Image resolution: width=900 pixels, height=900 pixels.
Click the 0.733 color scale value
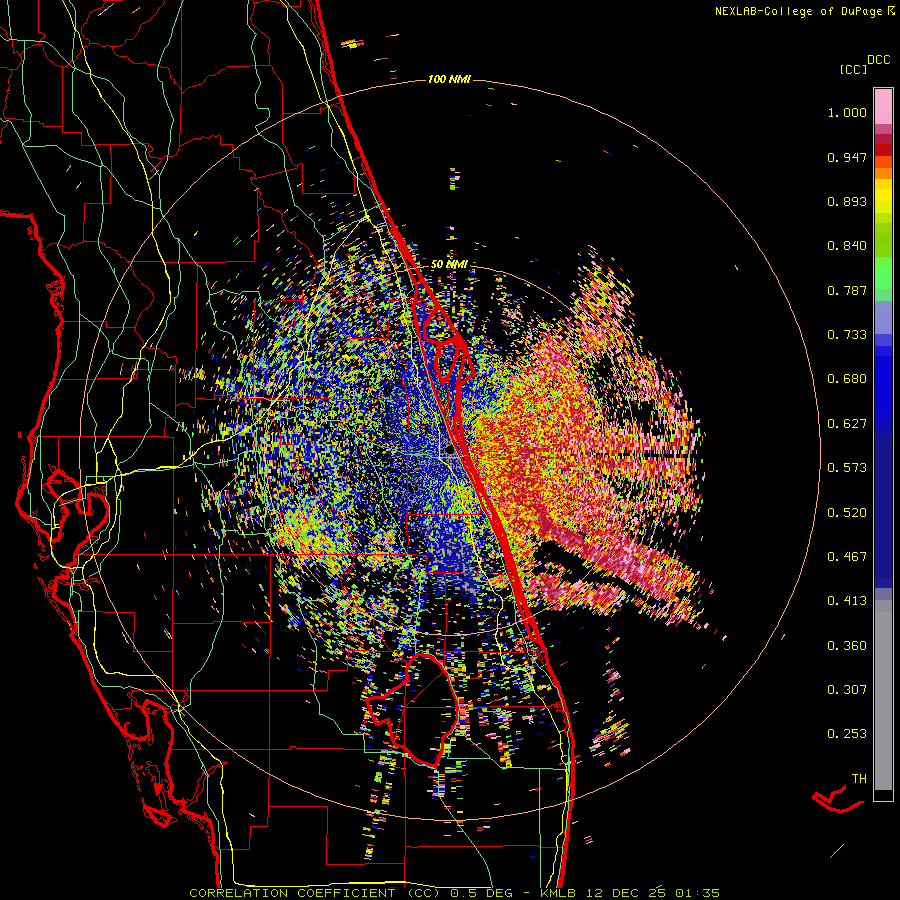click(x=847, y=335)
